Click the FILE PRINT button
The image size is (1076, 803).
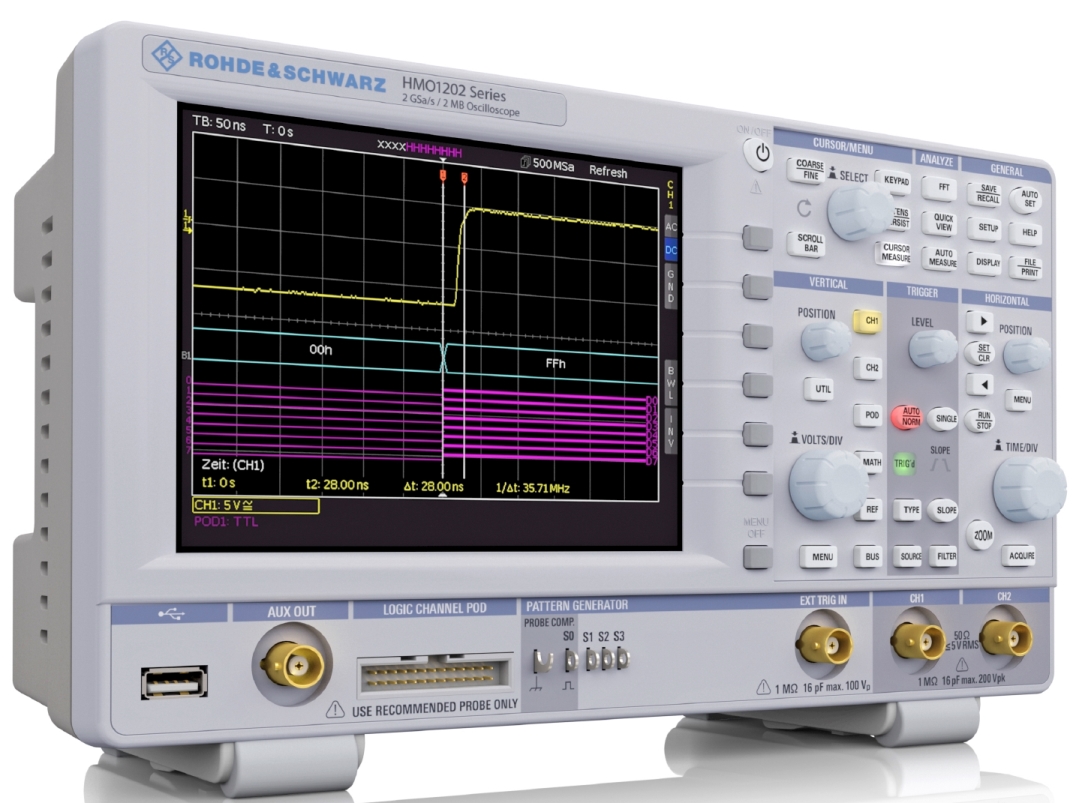1029,267
